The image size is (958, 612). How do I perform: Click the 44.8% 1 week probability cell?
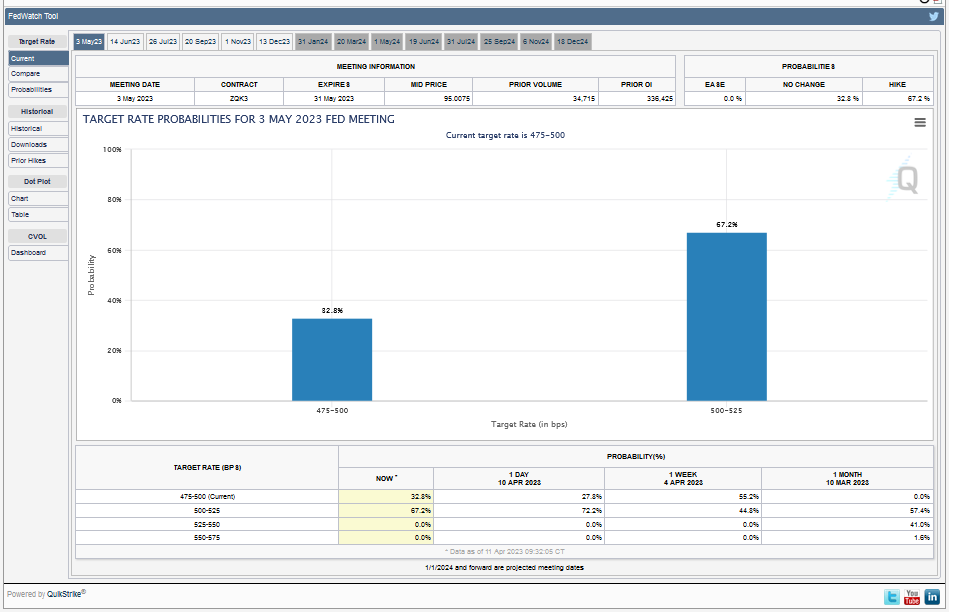pos(683,511)
